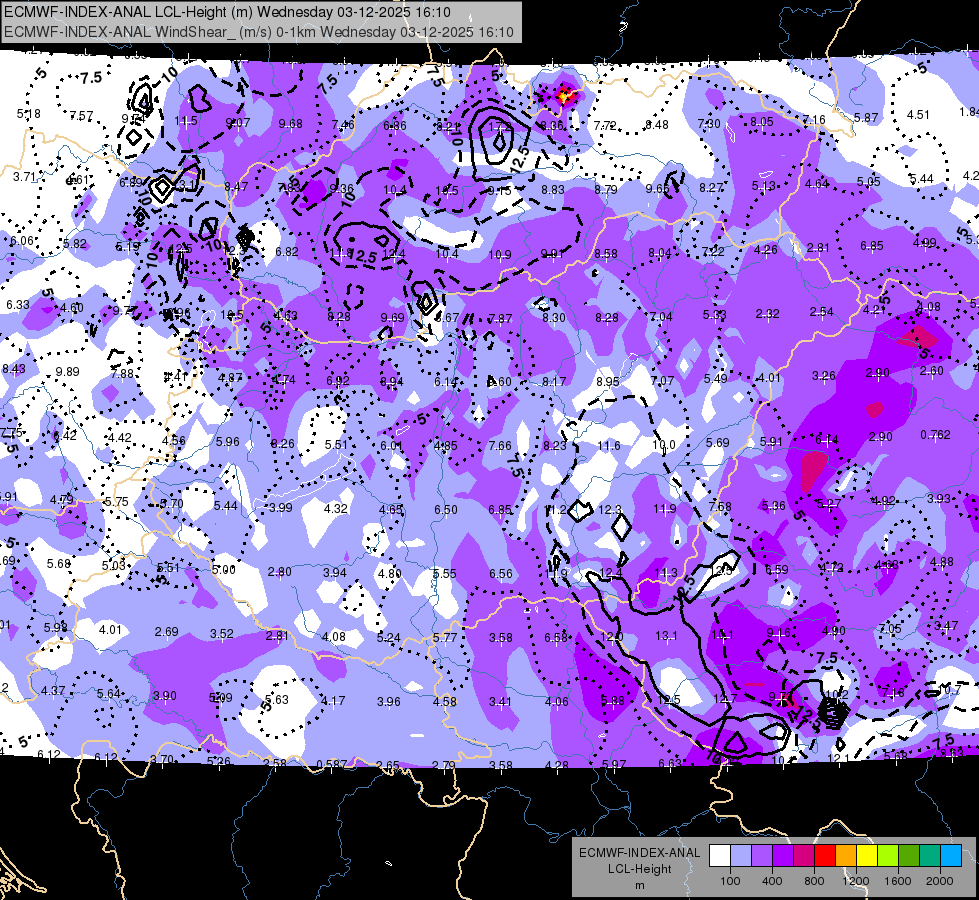Click the yellow legend swatch
The image size is (979, 900).
(867, 856)
